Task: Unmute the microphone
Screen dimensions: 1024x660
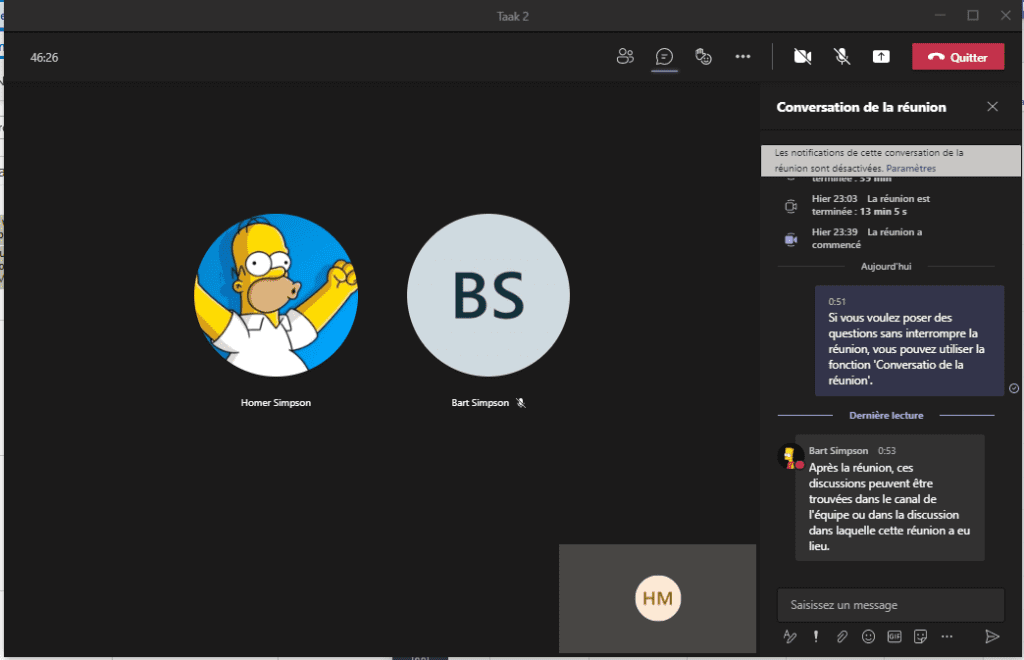Action: (x=842, y=57)
